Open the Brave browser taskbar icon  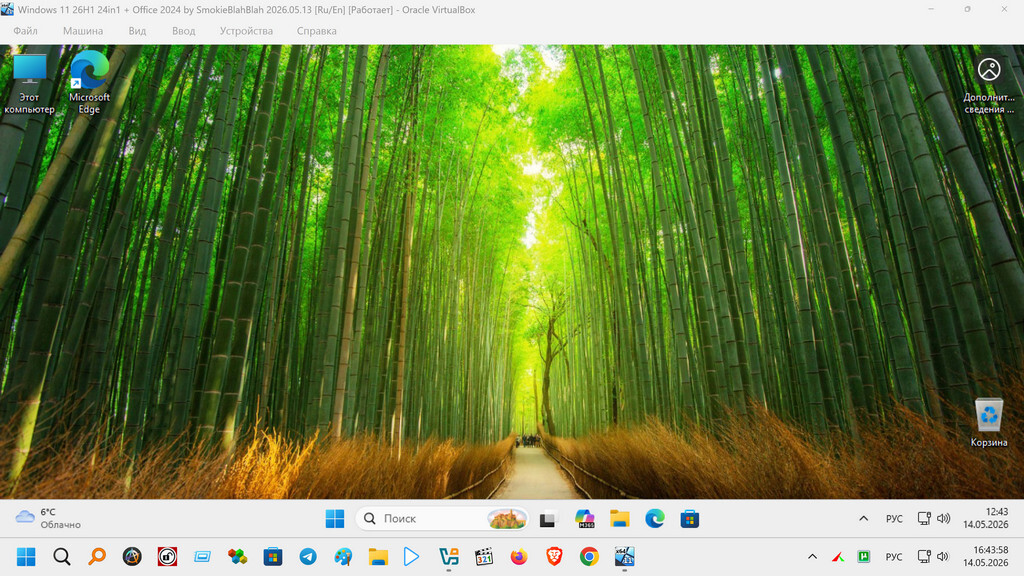tap(554, 556)
